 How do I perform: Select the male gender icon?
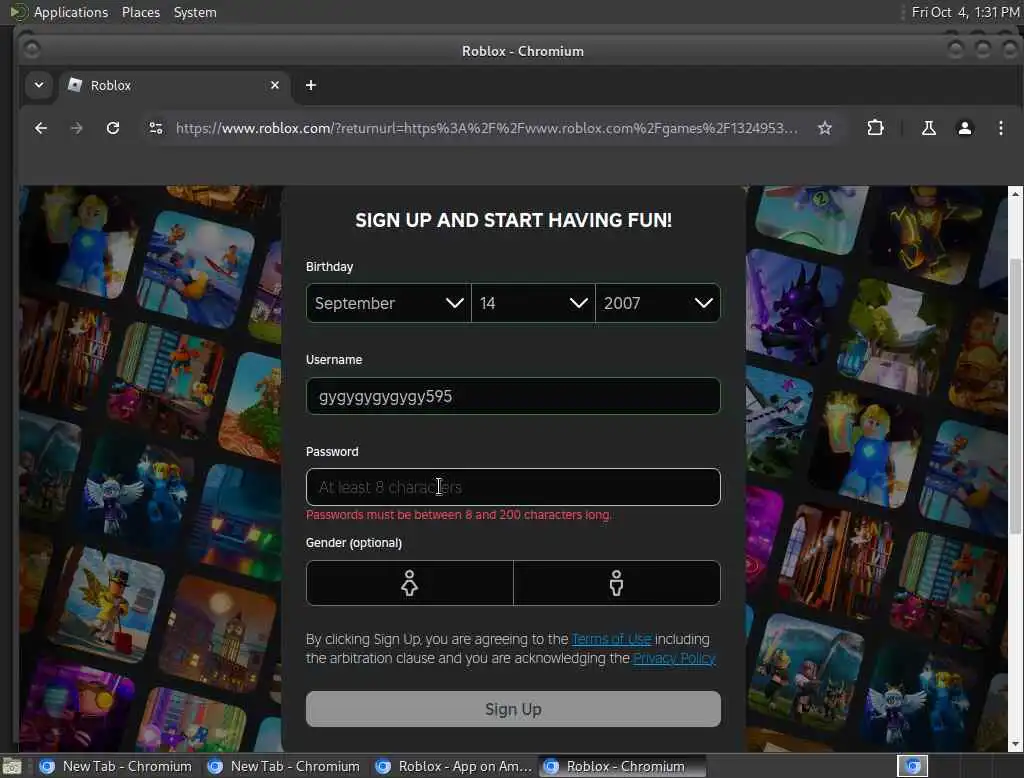click(x=616, y=583)
